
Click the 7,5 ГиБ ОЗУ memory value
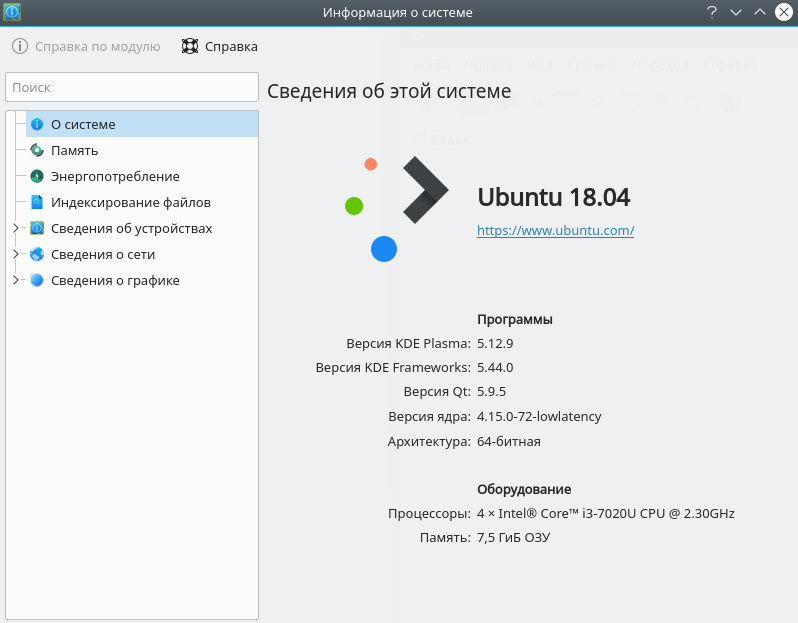click(513, 537)
